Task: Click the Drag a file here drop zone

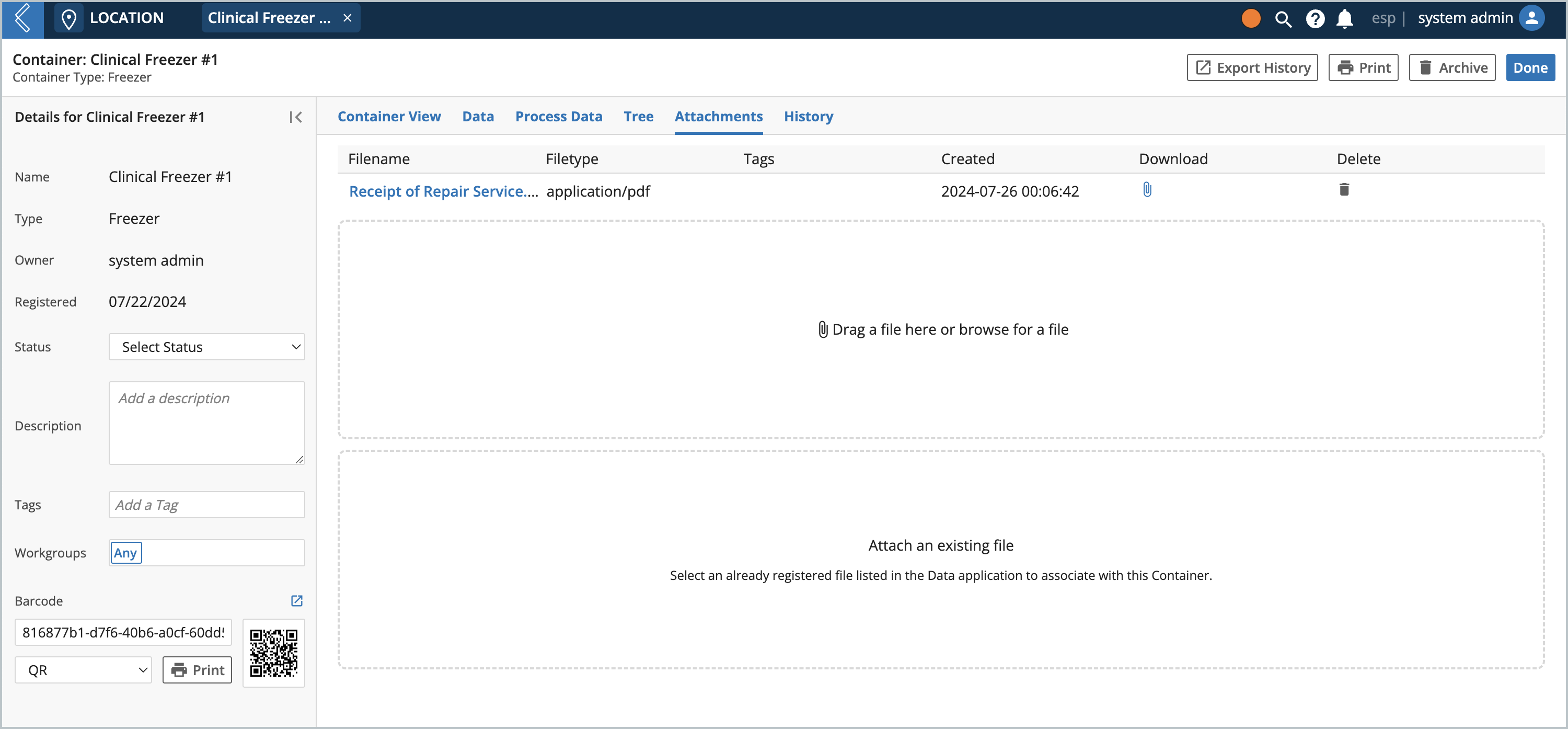Action: click(x=941, y=329)
